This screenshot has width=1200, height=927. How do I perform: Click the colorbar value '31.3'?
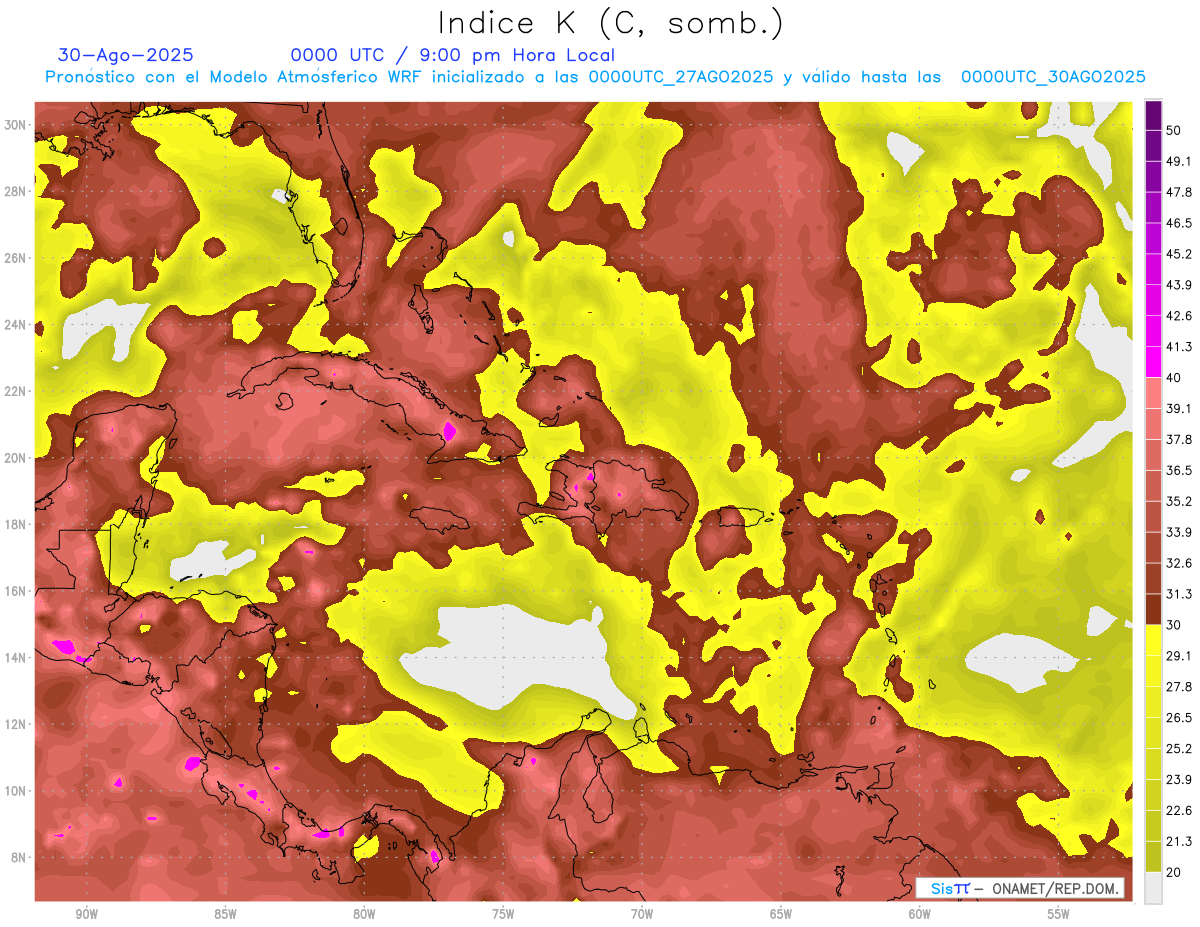(1179, 594)
